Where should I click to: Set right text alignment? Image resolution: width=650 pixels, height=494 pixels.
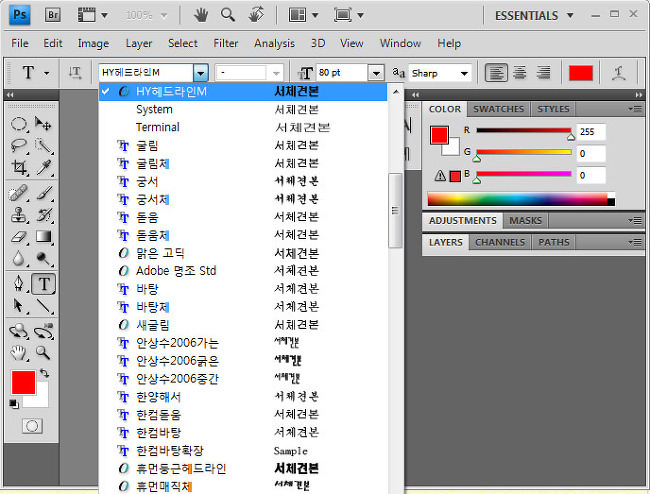543,73
